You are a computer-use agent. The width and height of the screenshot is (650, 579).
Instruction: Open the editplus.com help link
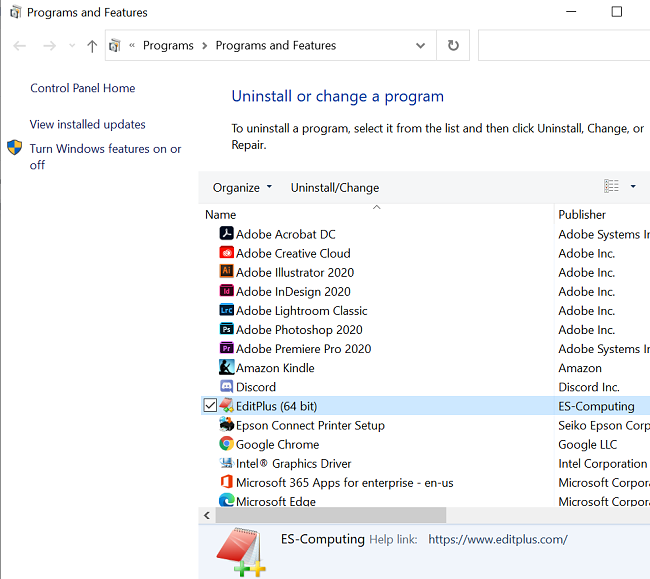click(x=498, y=539)
